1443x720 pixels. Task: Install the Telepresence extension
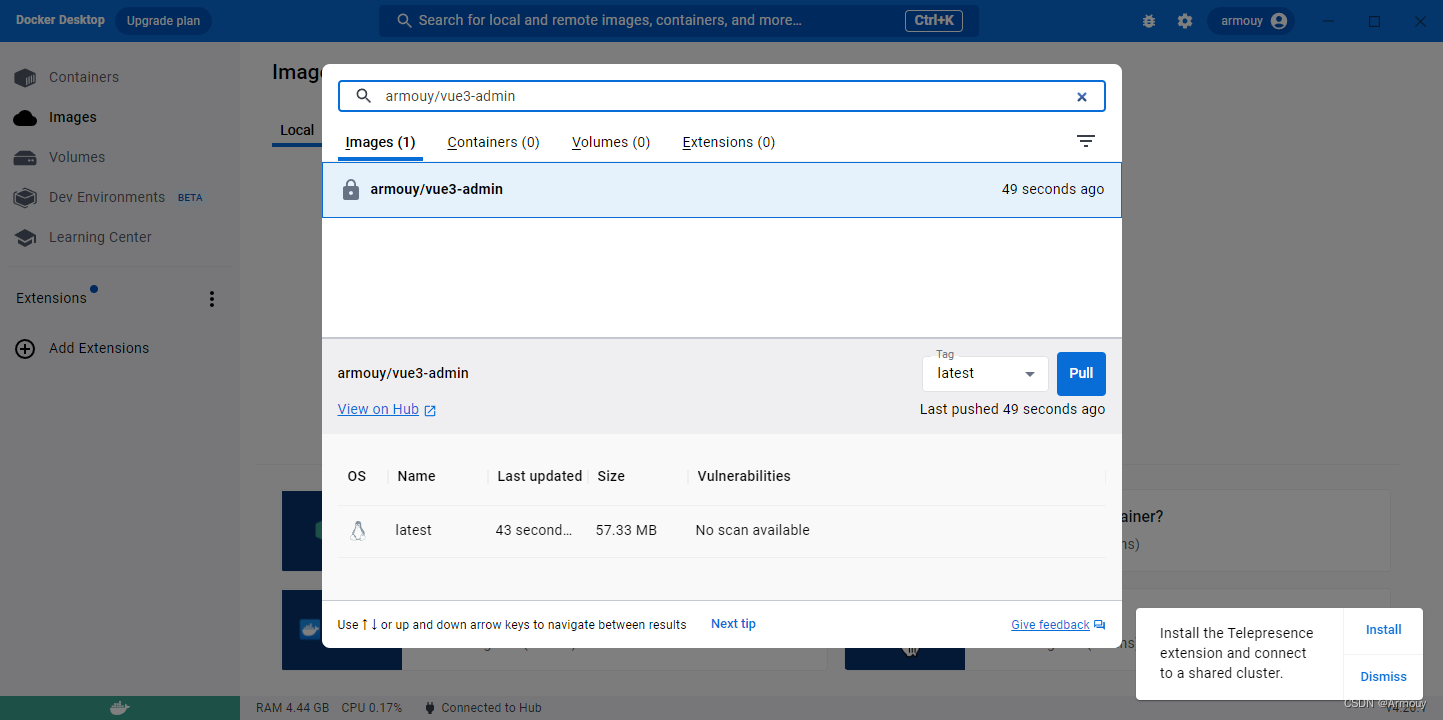(x=1383, y=630)
